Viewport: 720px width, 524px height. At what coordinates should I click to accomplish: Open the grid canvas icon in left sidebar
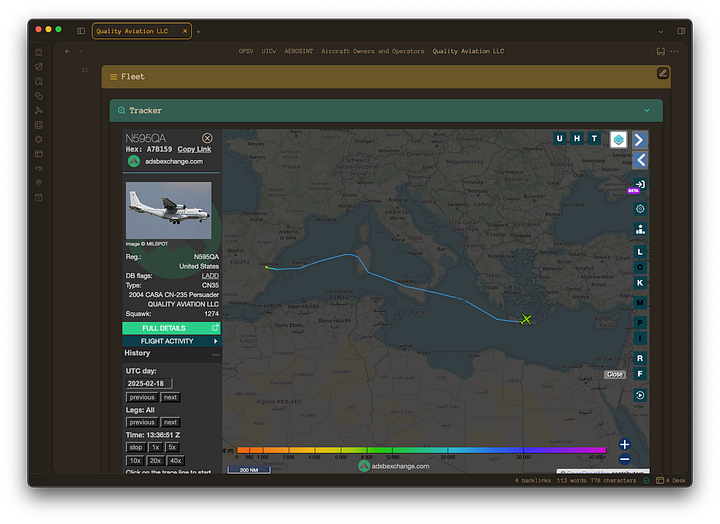(x=39, y=125)
